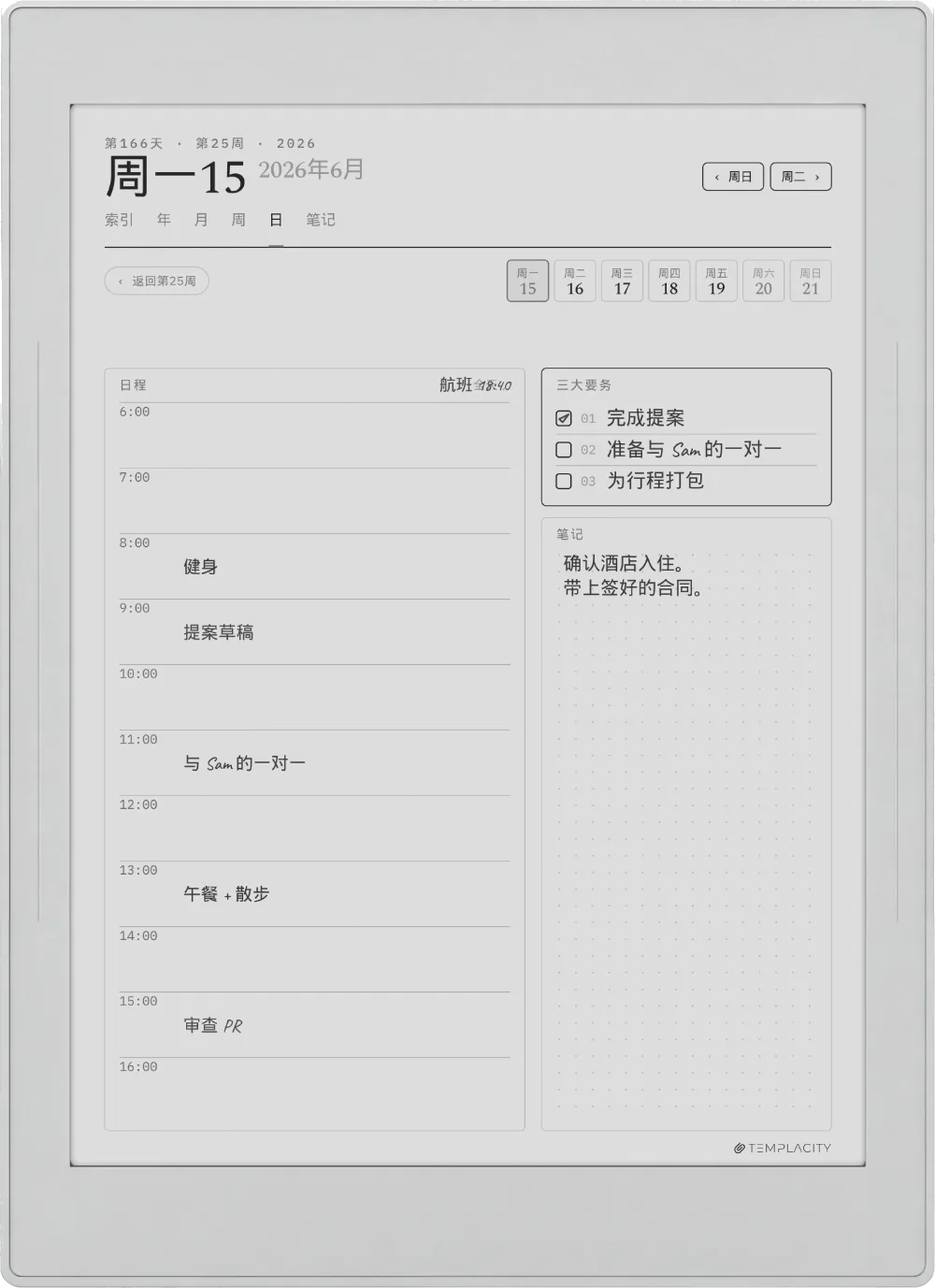Viewport: 935px width, 1288px height.
Task: Jump to day chip 周四 18
Action: click(x=669, y=281)
